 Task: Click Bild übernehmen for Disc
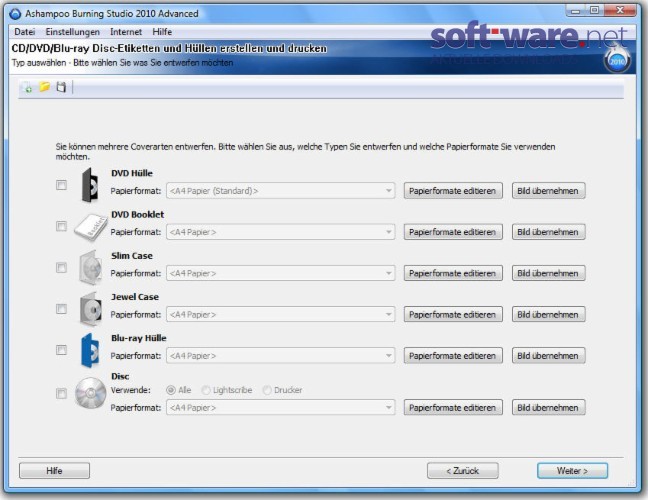coord(548,407)
